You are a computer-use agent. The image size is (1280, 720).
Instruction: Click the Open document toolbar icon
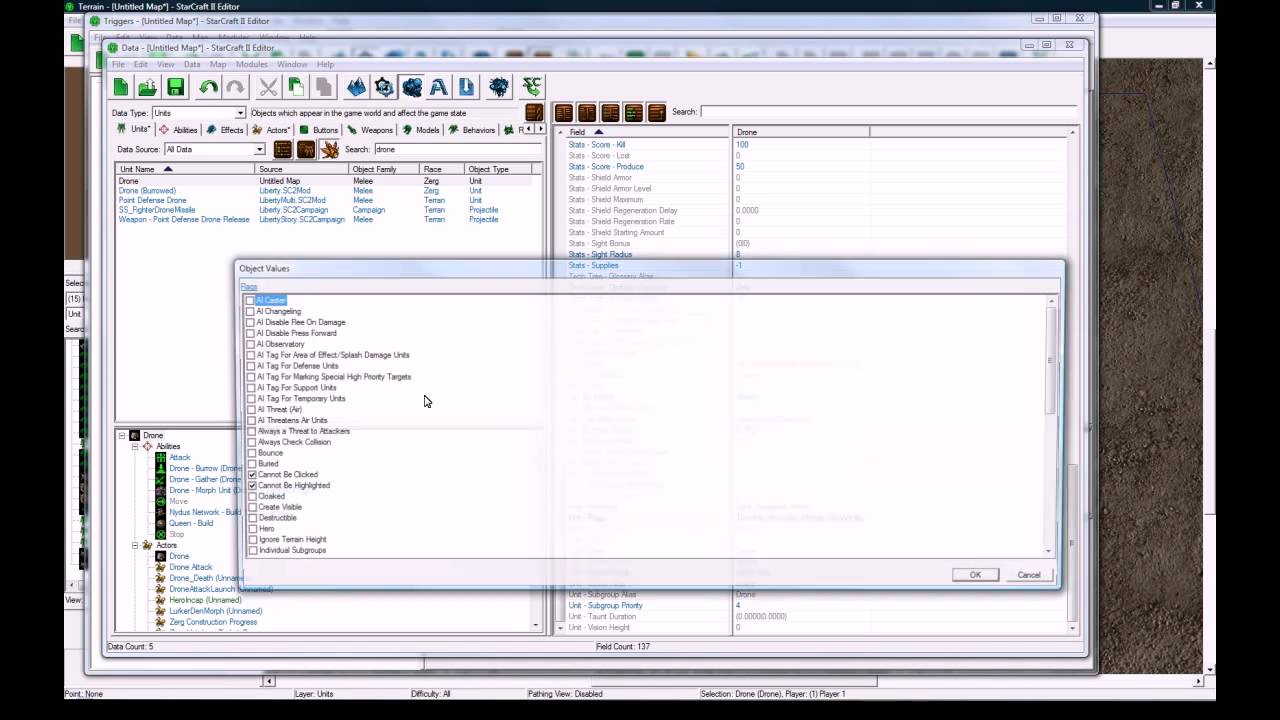148,87
